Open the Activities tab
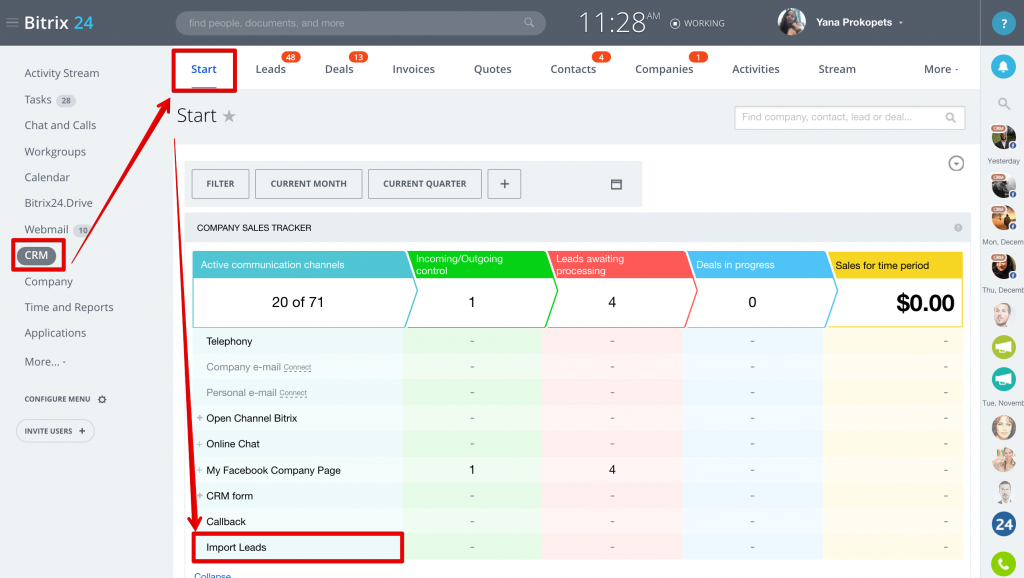Viewport: 1024px width, 578px height. tap(756, 69)
